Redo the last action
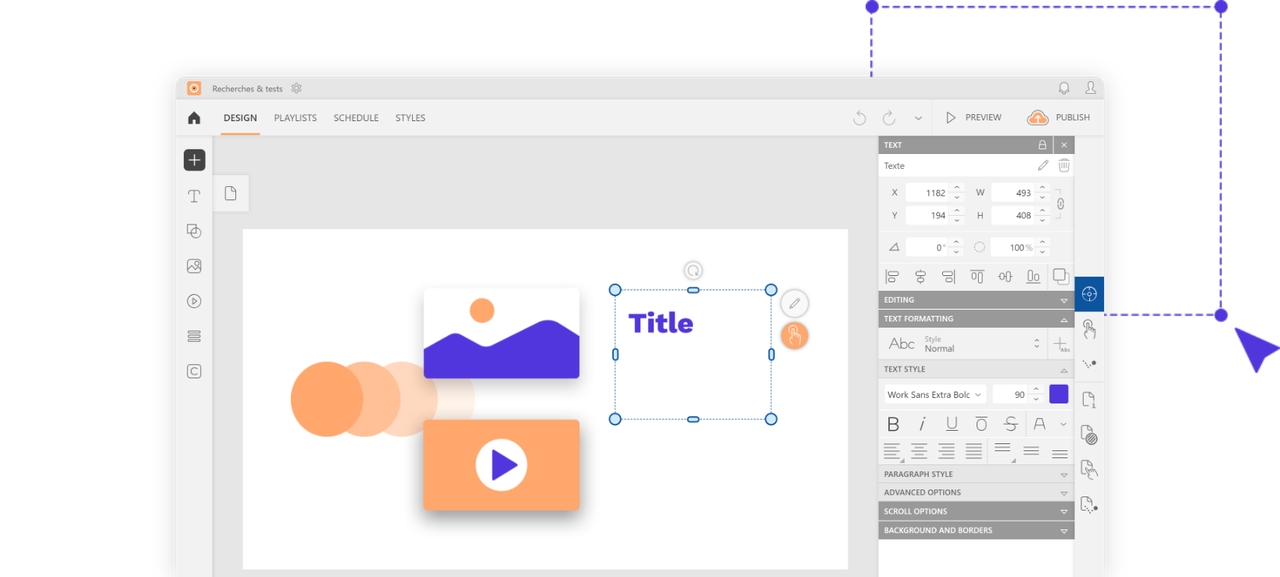This screenshot has height=577, width=1280. click(889, 118)
